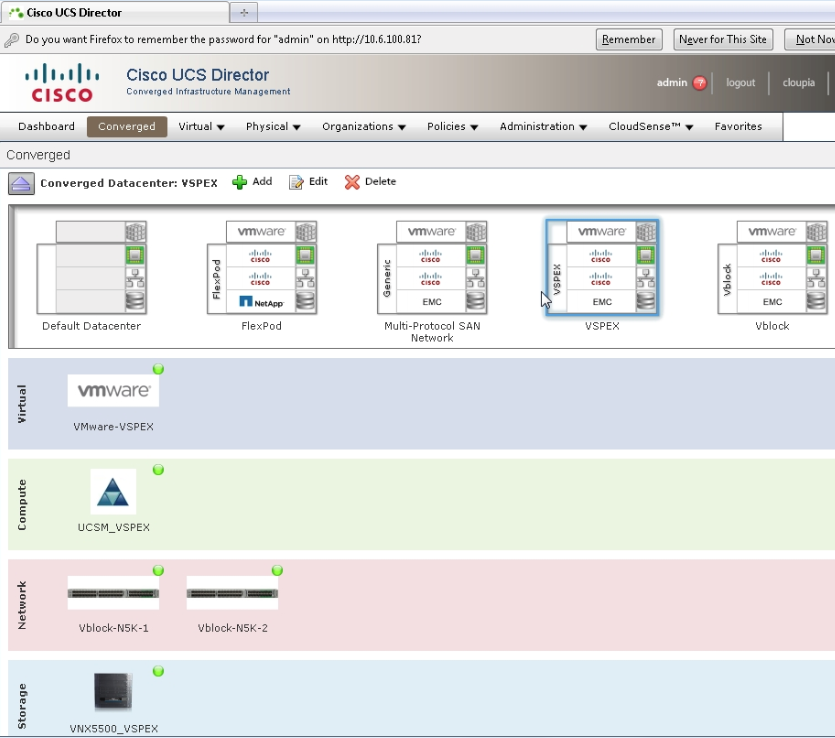835x738 pixels.
Task: Click the red admin notification badge
Action: [x=700, y=83]
